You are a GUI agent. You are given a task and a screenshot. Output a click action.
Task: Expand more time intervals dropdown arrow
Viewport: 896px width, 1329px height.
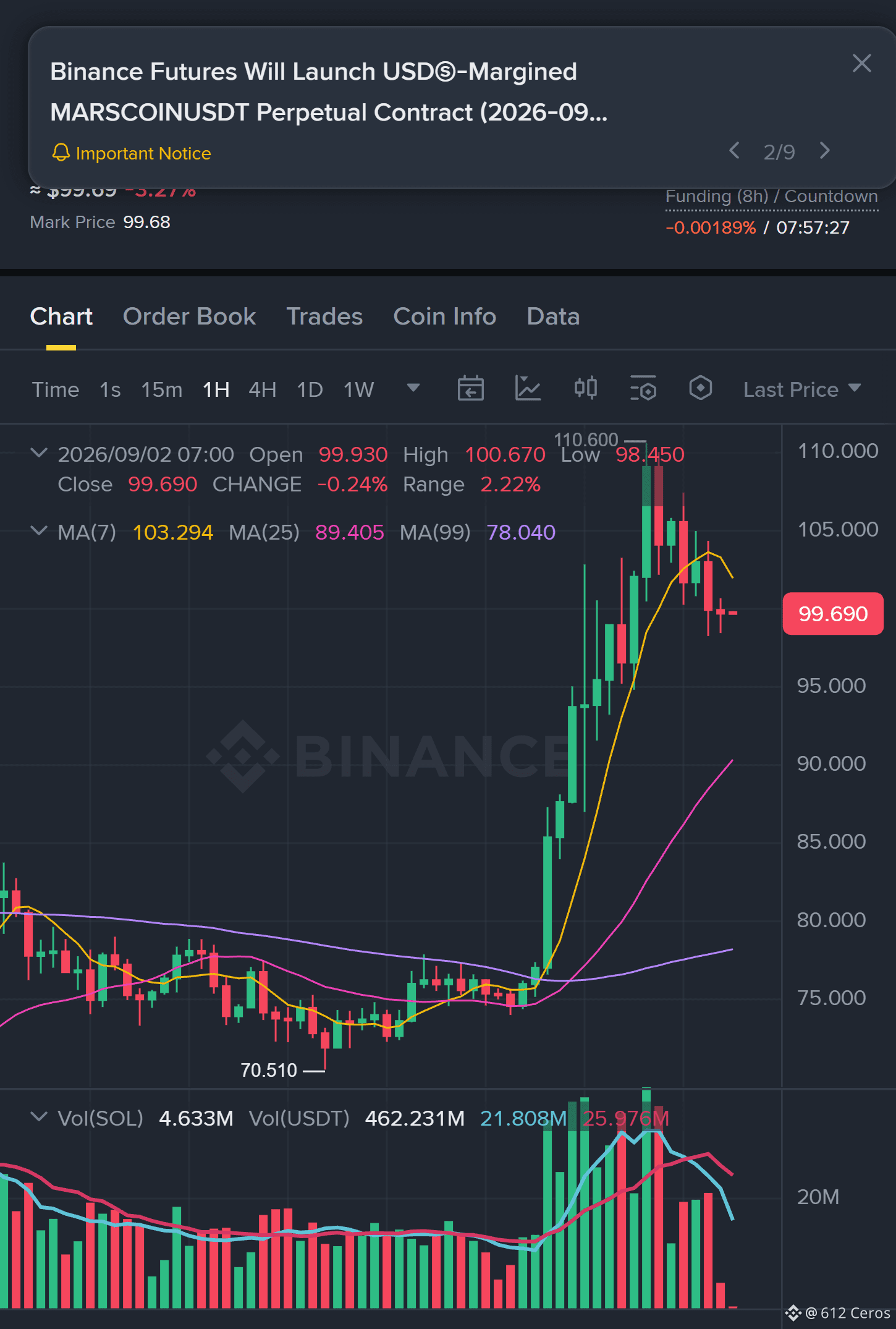(413, 388)
